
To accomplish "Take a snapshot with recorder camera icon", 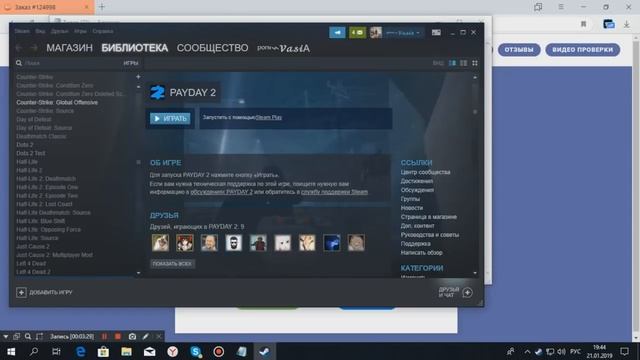I will click(132, 336).
